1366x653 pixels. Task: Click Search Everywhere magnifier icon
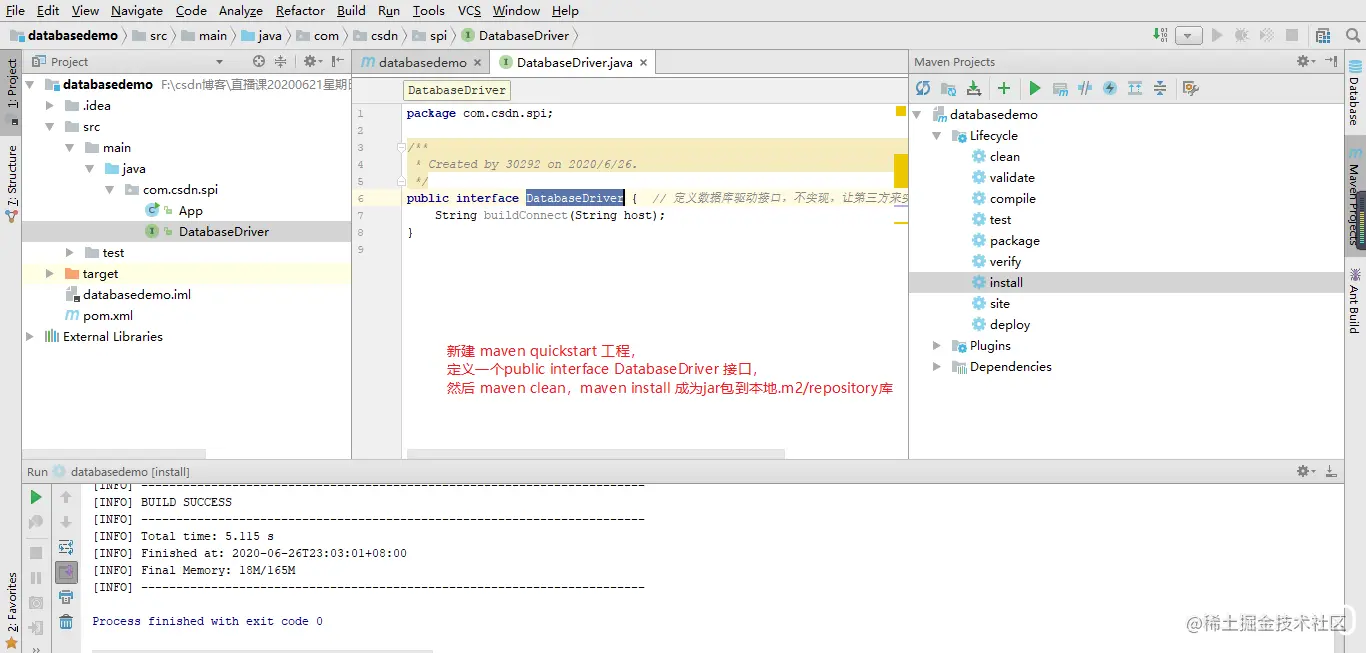(1351, 35)
